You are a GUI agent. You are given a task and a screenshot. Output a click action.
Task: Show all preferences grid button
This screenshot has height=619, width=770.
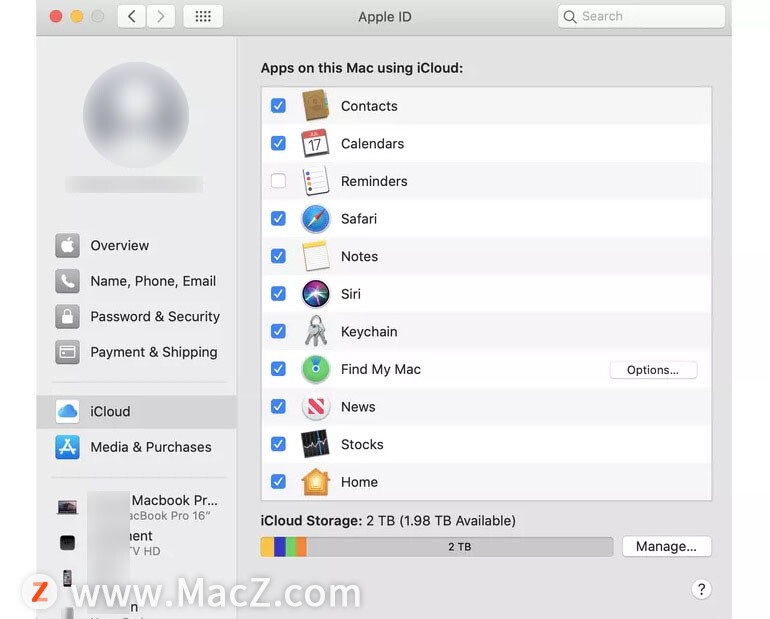(x=203, y=17)
